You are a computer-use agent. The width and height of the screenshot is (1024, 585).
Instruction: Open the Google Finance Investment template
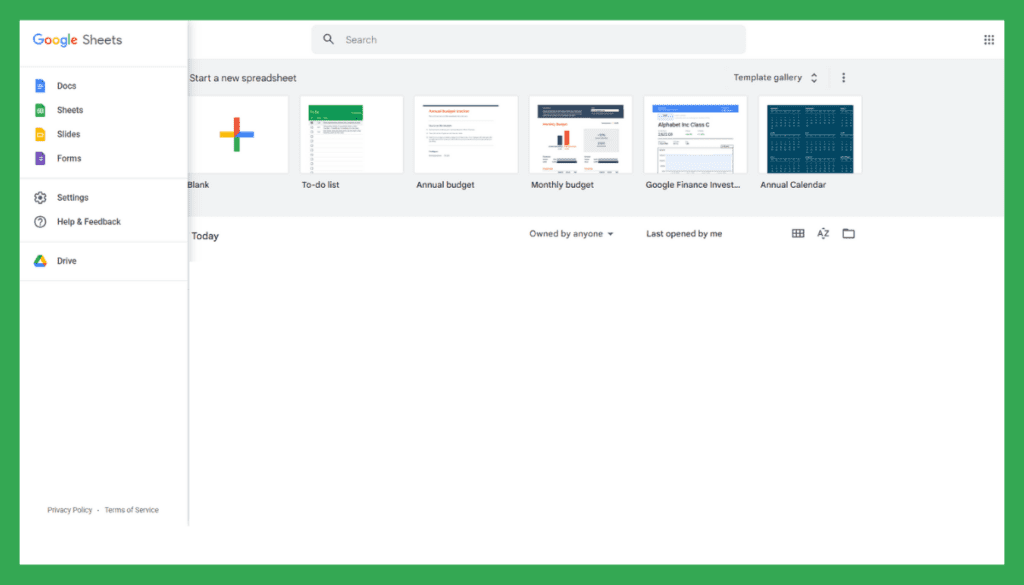695,134
